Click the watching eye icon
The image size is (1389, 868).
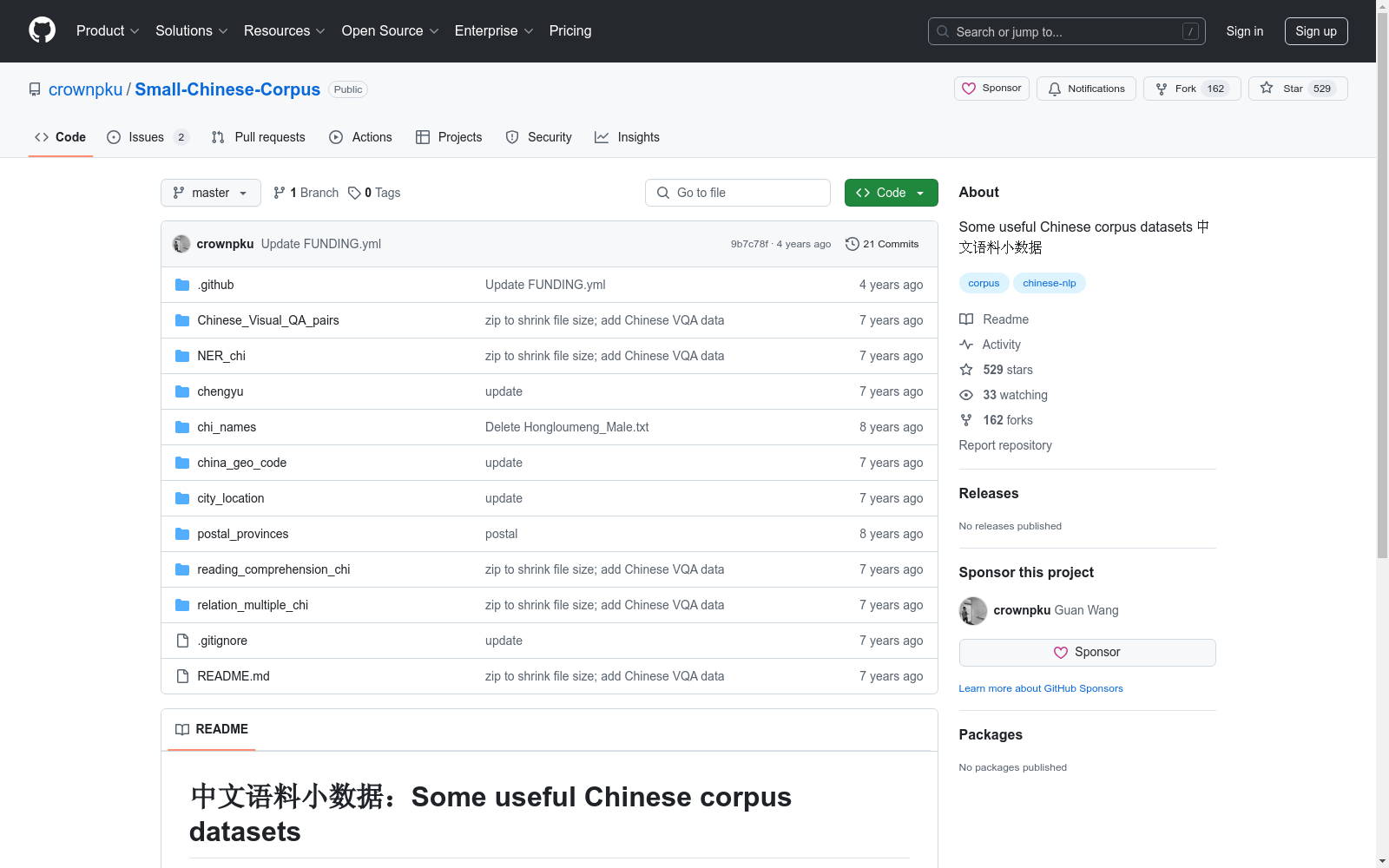pos(966,395)
